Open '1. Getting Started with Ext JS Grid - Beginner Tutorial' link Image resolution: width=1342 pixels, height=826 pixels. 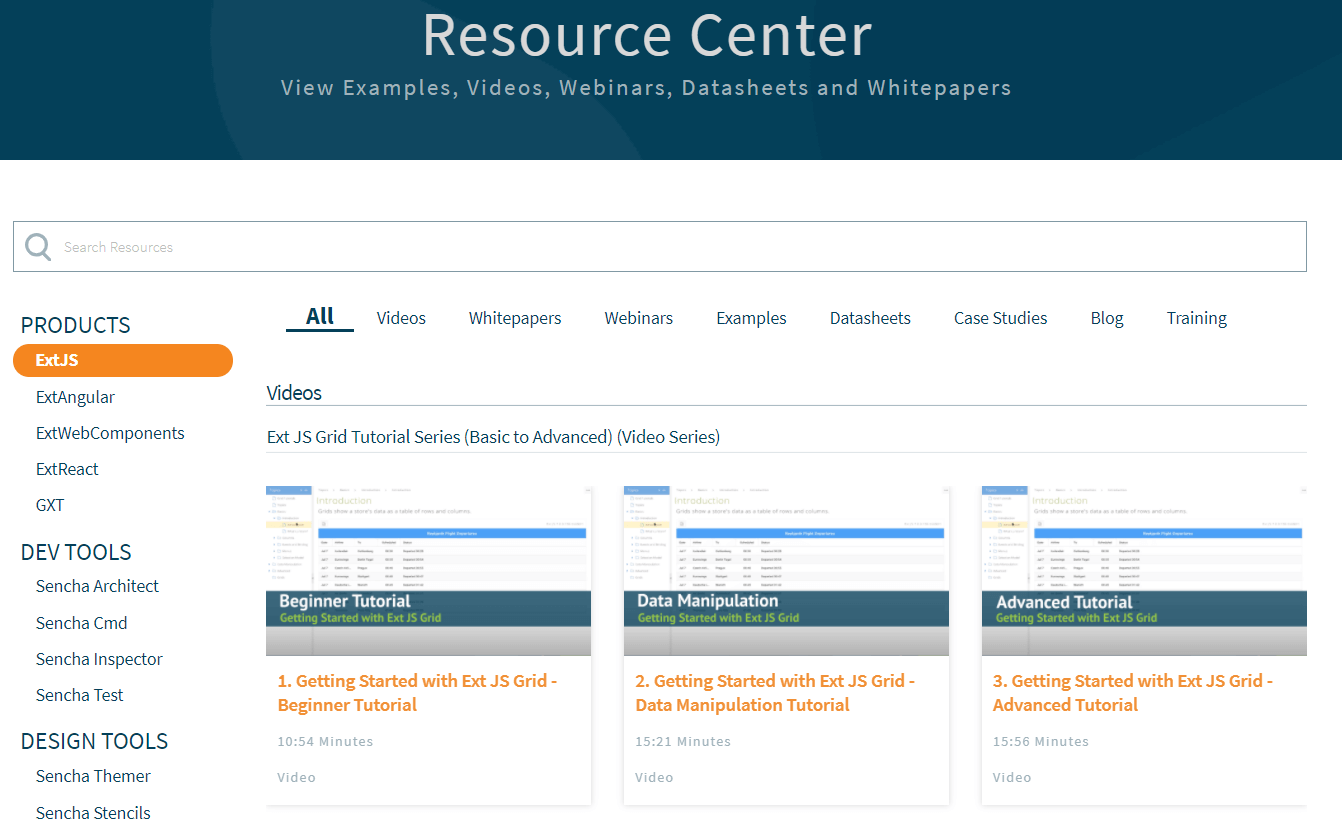[417, 693]
